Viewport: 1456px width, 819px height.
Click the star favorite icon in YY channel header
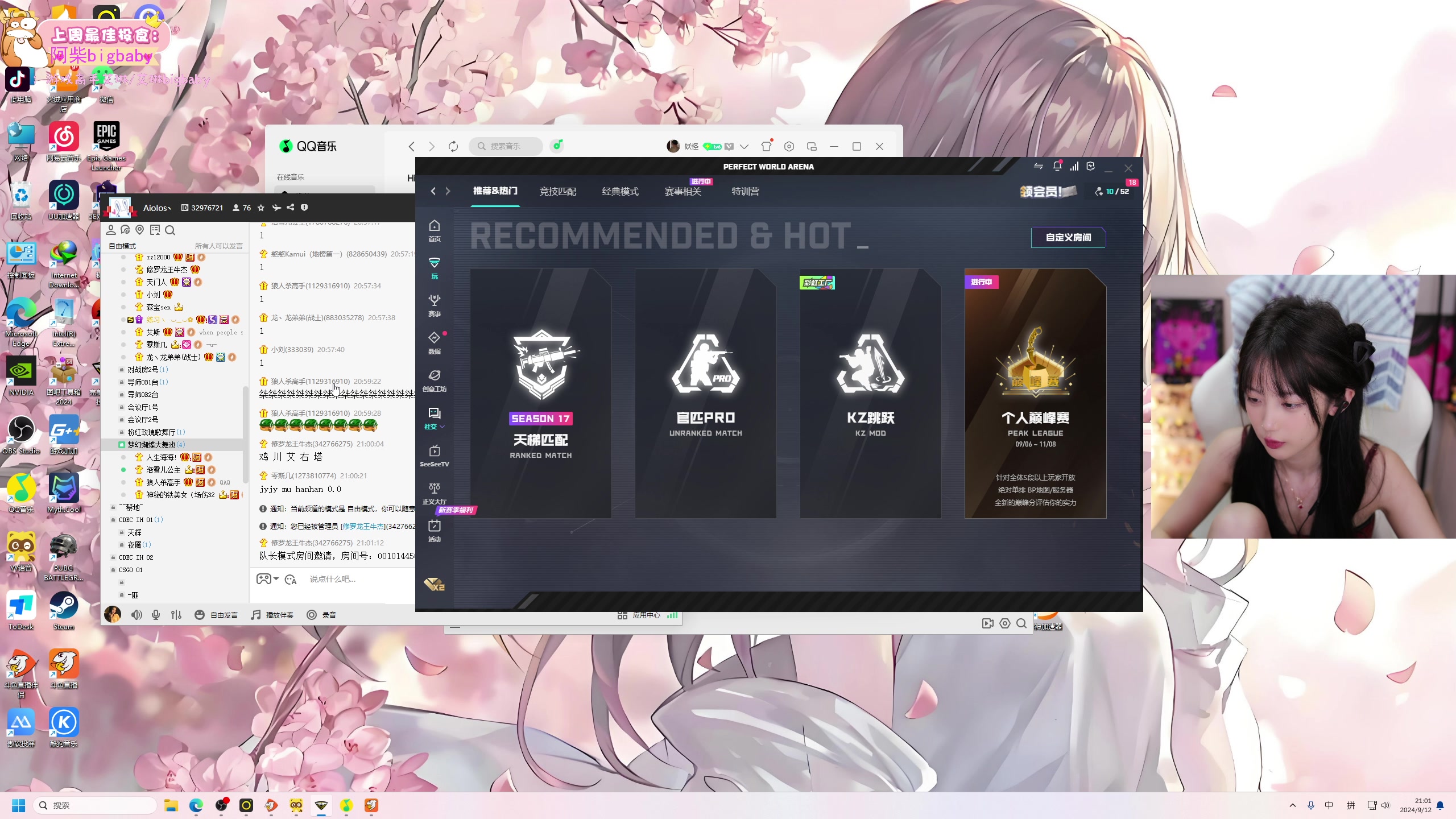pyautogui.click(x=261, y=208)
